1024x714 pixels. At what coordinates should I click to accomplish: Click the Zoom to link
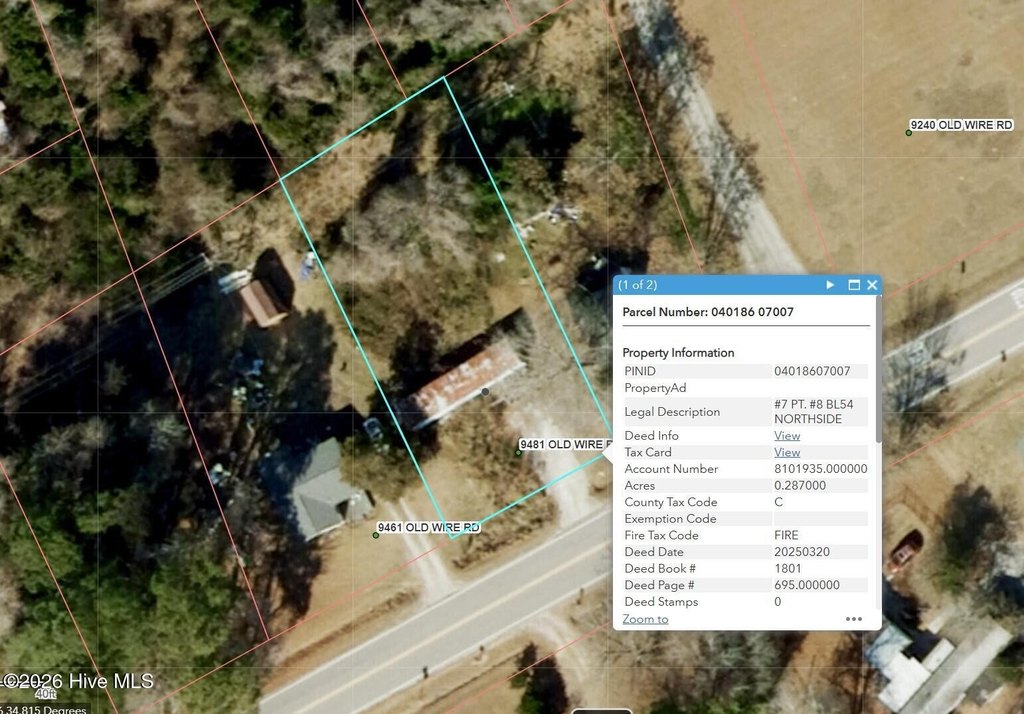[645, 619]
